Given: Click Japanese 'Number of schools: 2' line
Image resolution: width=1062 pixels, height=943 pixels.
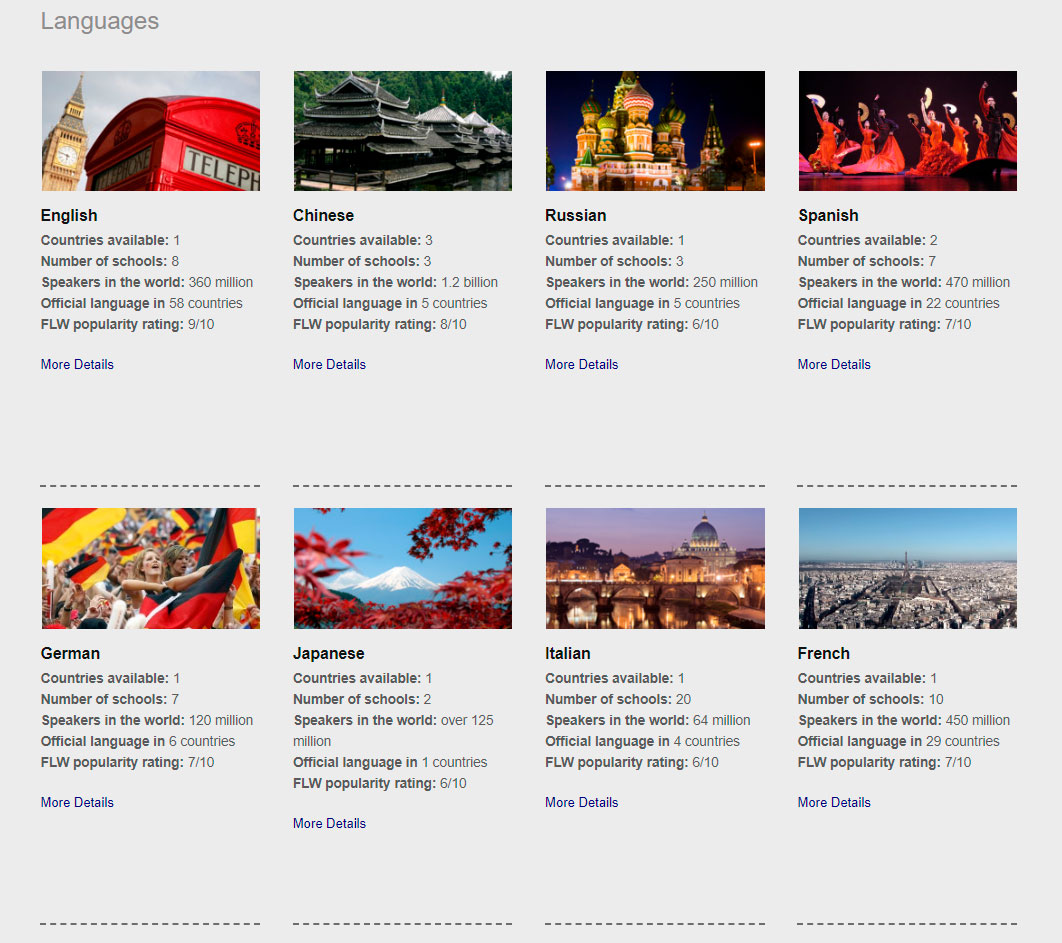Looking at the screenshot, I should pos(362,699).
